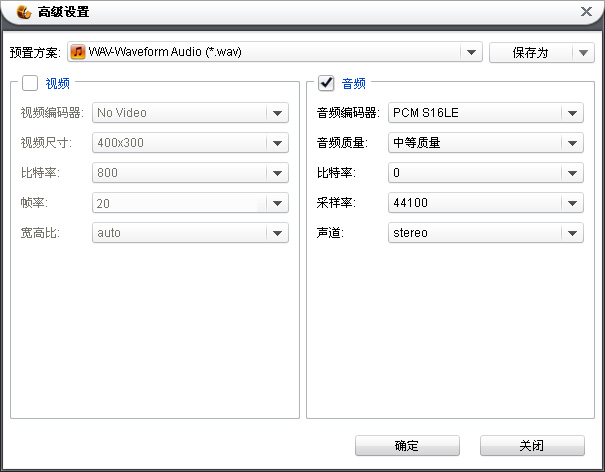This screenshot has height=472, width=605.
Task: Close the 高级设置 dialog window
Action: [x=586, y=12]
